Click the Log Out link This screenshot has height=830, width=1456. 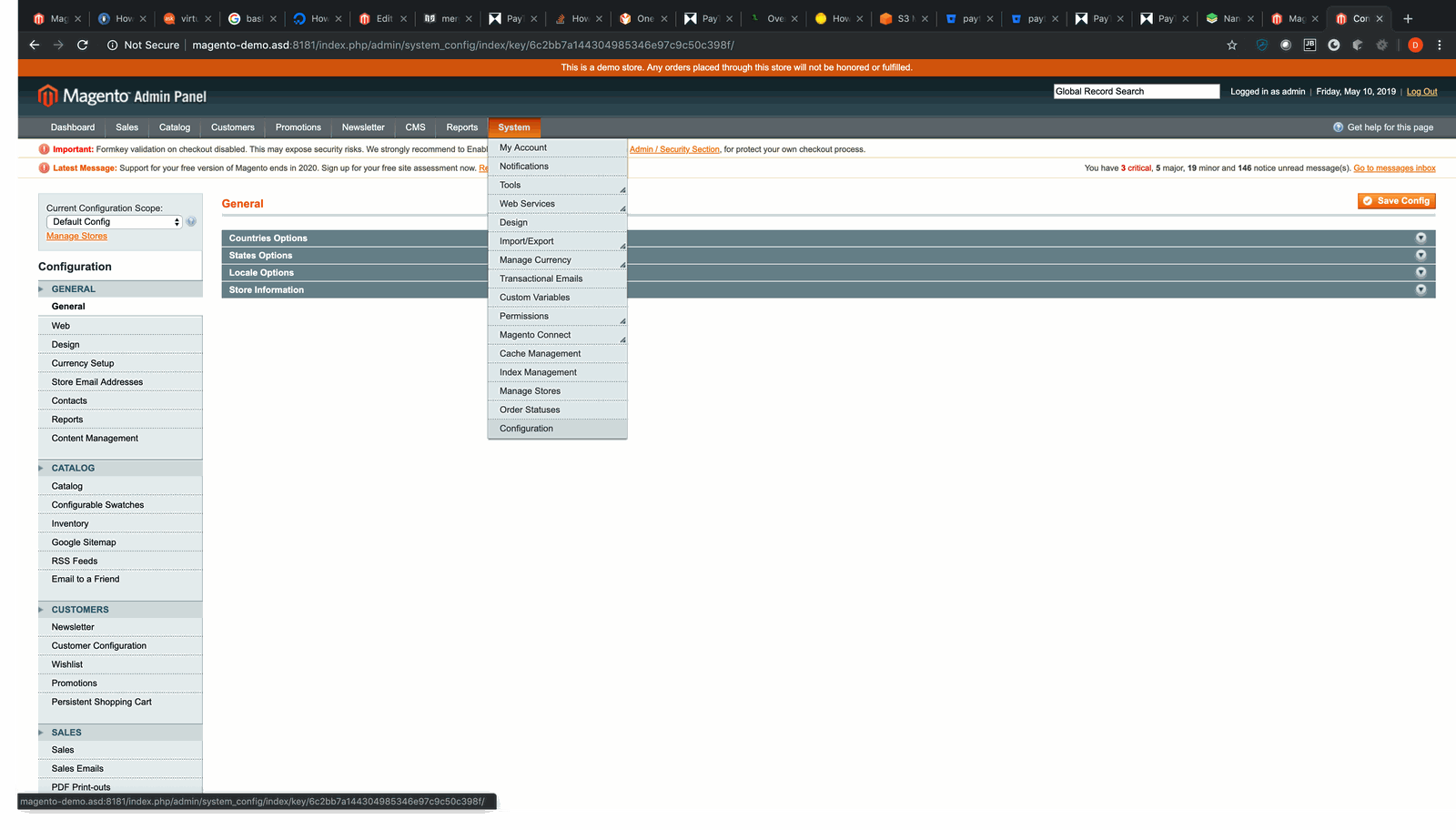1421,92
